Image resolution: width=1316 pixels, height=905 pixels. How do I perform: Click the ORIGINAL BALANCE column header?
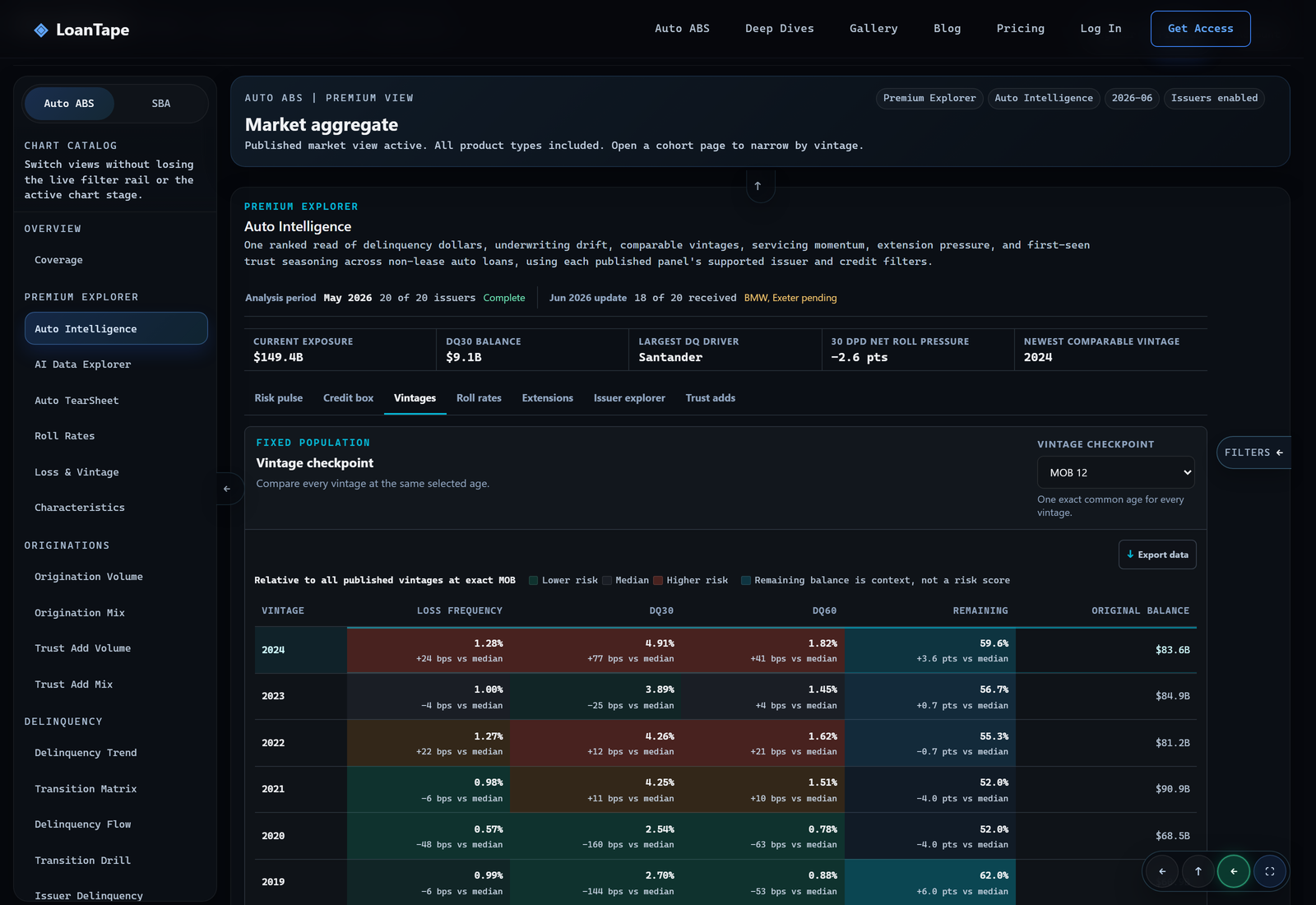[1140, 611]
